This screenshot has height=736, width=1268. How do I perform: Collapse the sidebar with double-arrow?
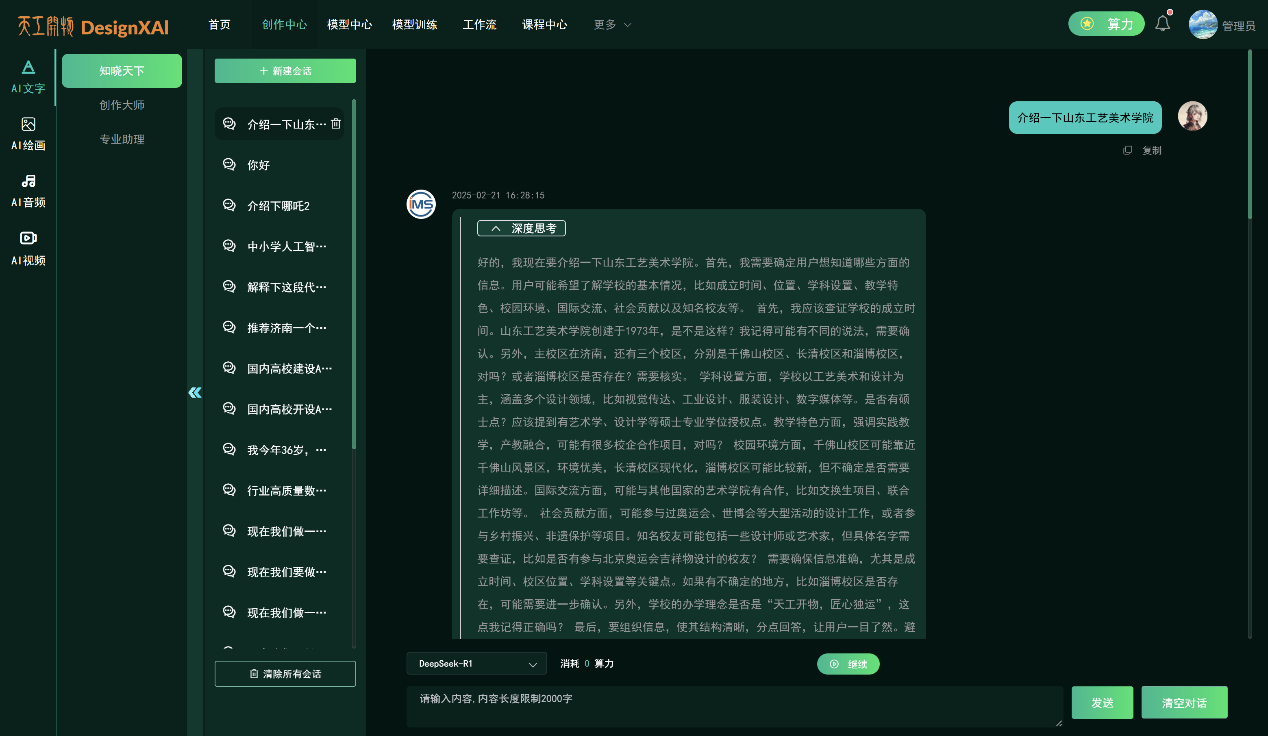pyautogui.click(x=195, y=392)
